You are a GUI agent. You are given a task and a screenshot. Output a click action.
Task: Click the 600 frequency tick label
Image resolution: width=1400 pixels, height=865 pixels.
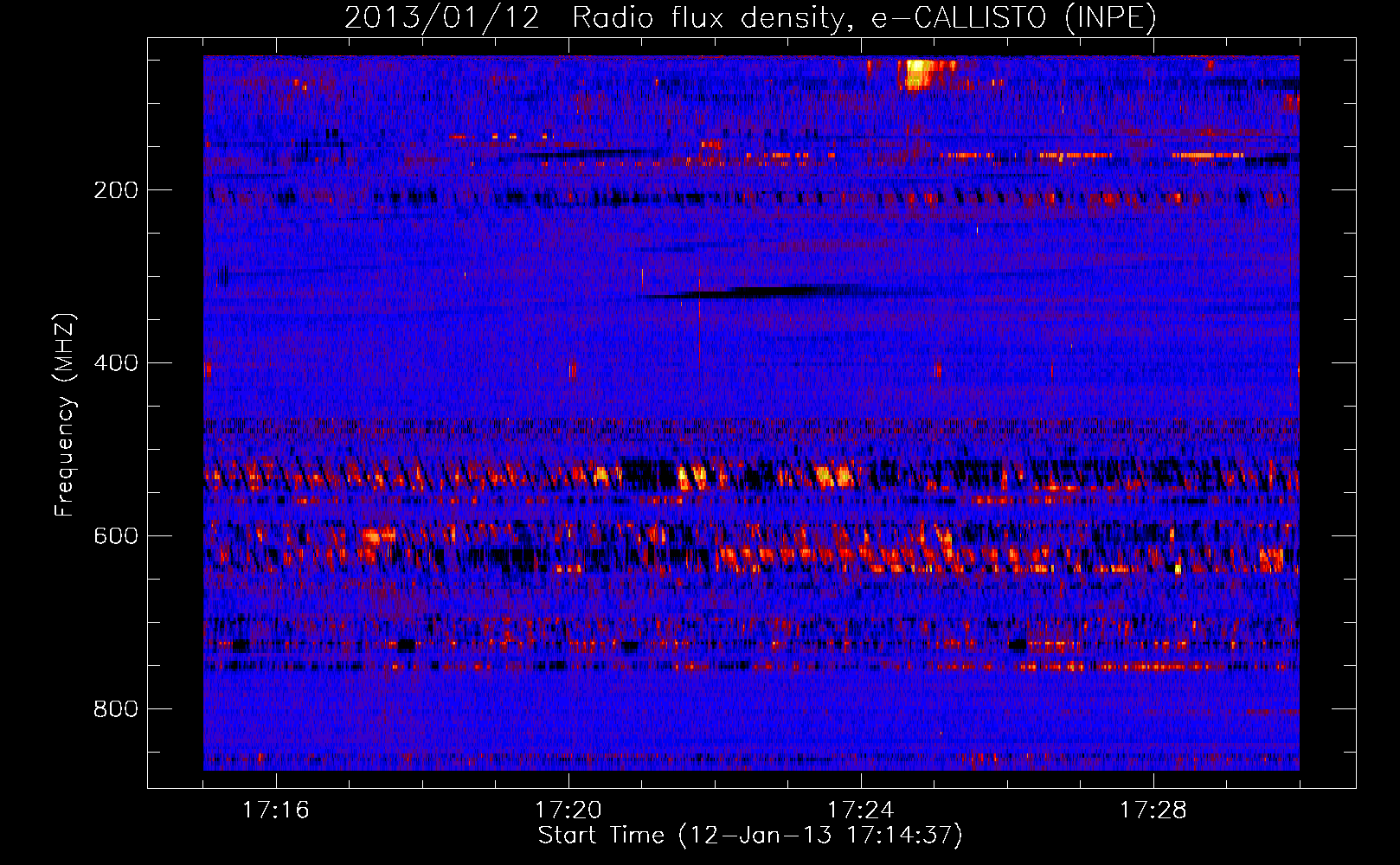[116, 536]
